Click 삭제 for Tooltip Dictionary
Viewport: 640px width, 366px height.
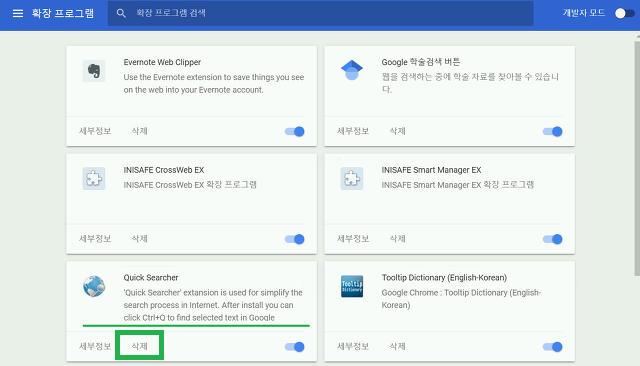(398, 346)
